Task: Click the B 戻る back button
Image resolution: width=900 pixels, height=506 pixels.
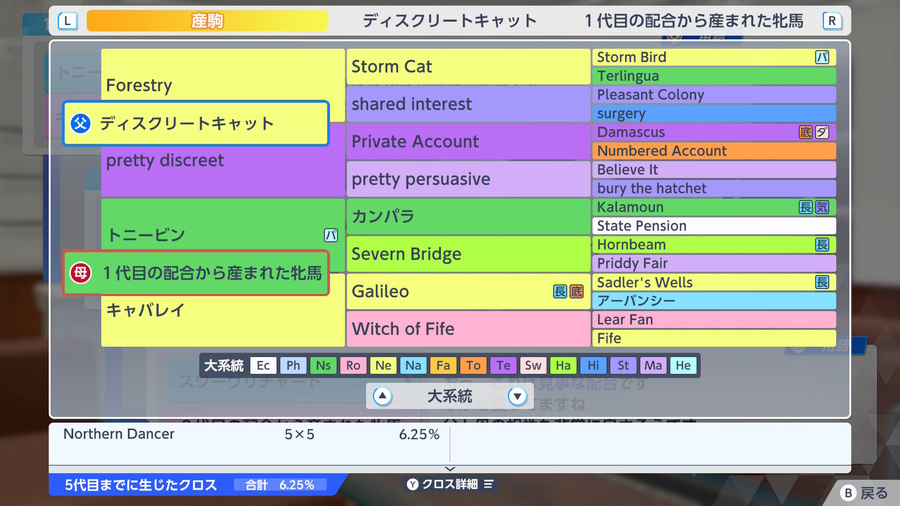Action: point(864,493)
